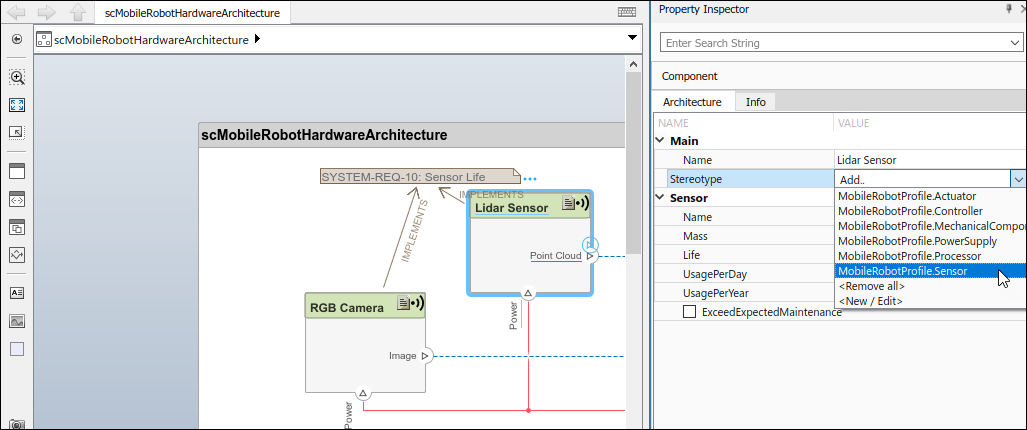Open the Stereotype Add dropdown arrow
The image size is (1027, 430).
[x=1017, y=179]
